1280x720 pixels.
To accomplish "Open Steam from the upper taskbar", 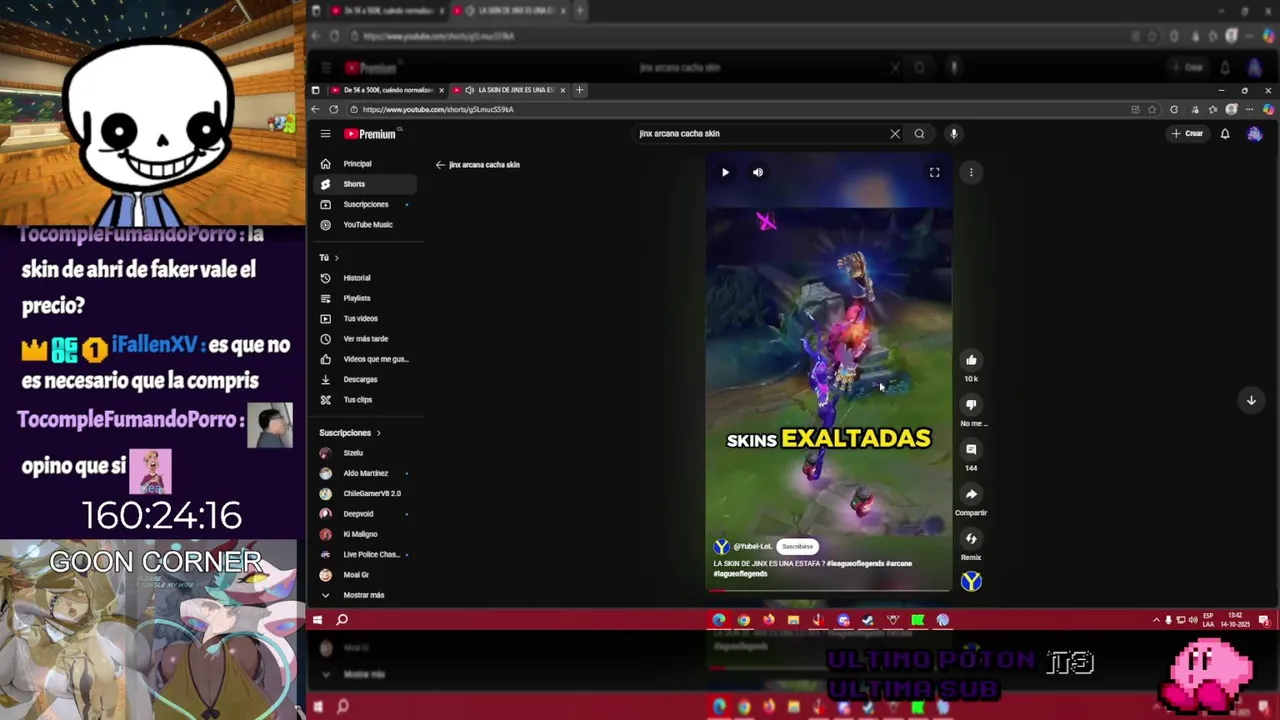I will pos(868,620).
